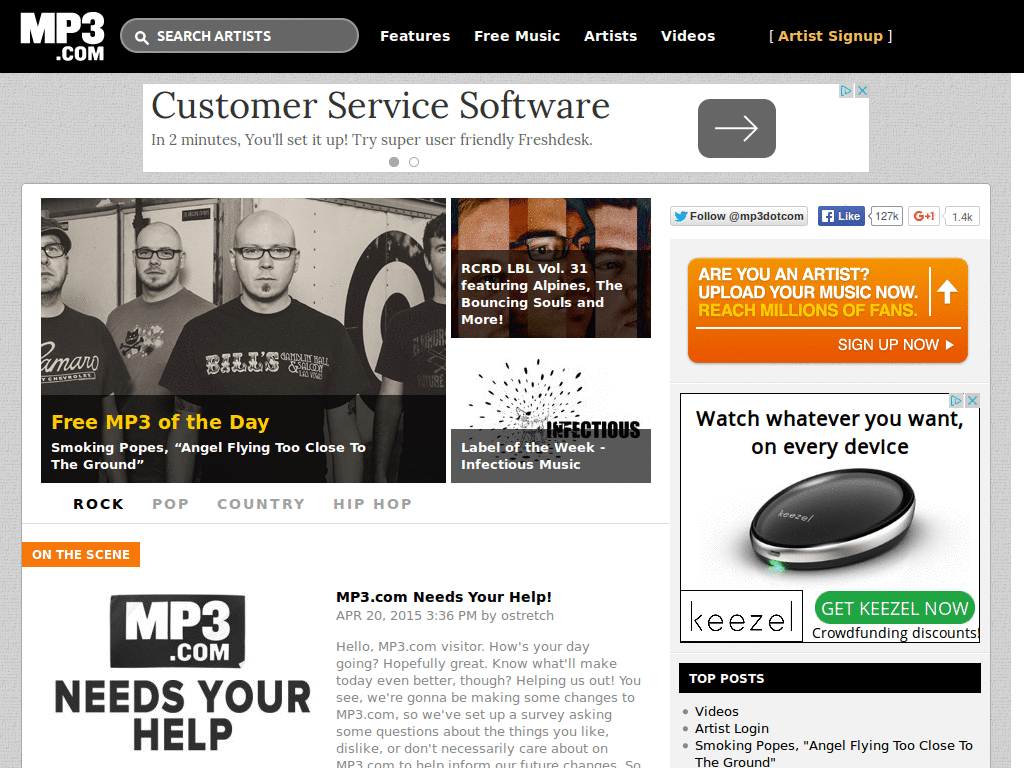The image size is (1024, 768).
Task: Click the Facebook 127k like count
Action: point(887,216)
